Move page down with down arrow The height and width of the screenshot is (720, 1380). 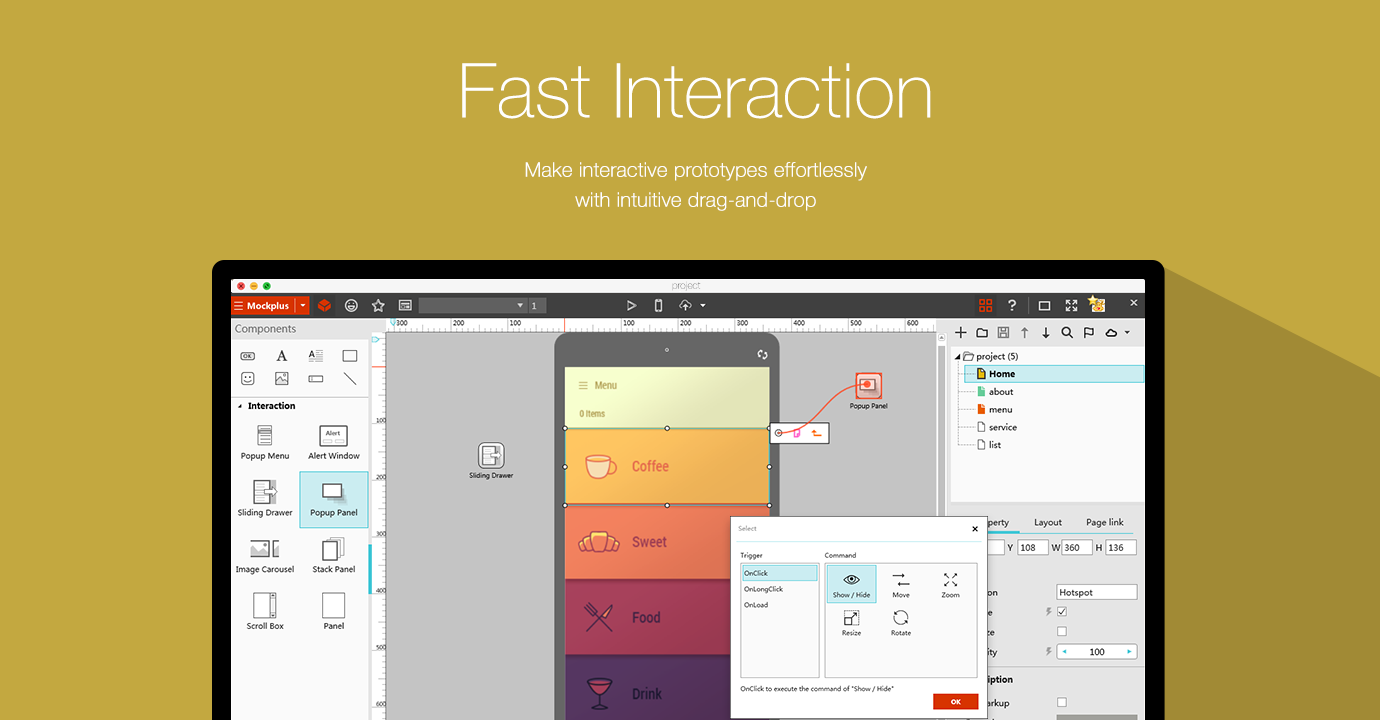(x=1046, y=333)
